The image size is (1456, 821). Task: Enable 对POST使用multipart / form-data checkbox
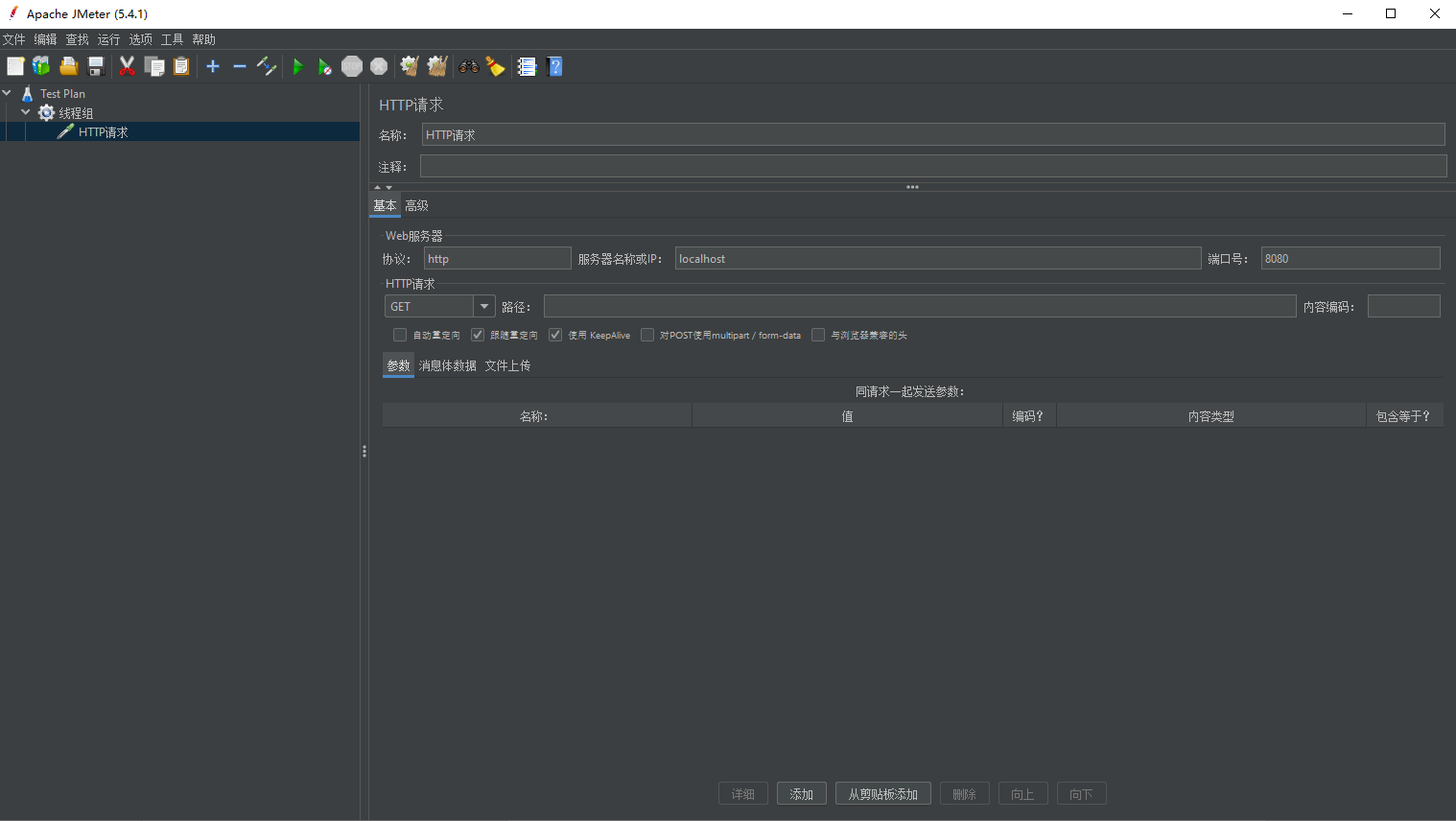pyautogui.click(x=647, y=335)
